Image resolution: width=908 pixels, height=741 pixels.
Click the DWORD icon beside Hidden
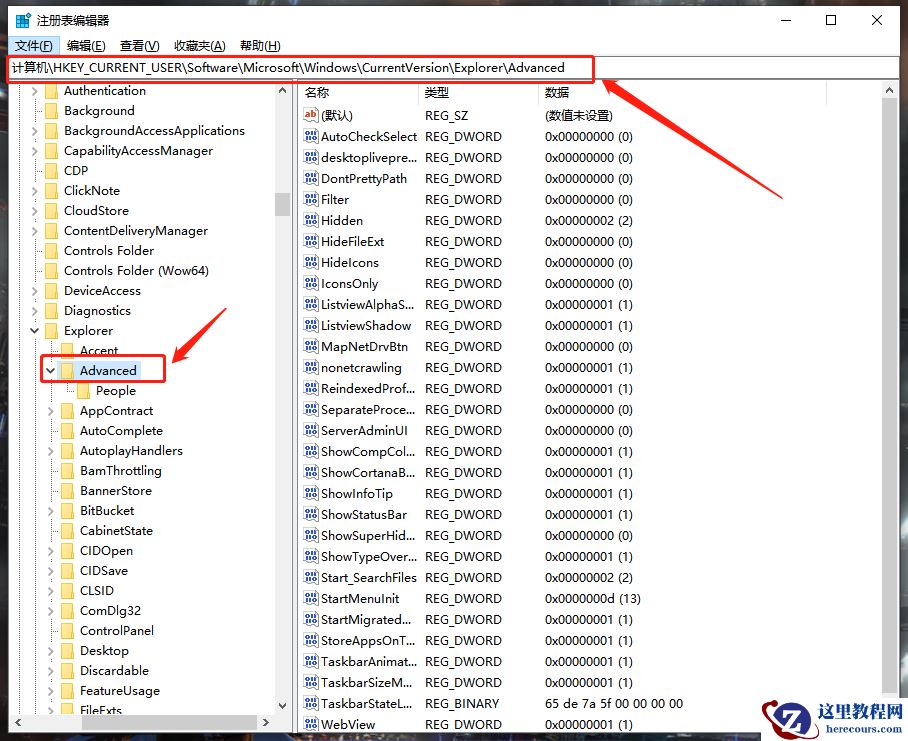point(311,220)
